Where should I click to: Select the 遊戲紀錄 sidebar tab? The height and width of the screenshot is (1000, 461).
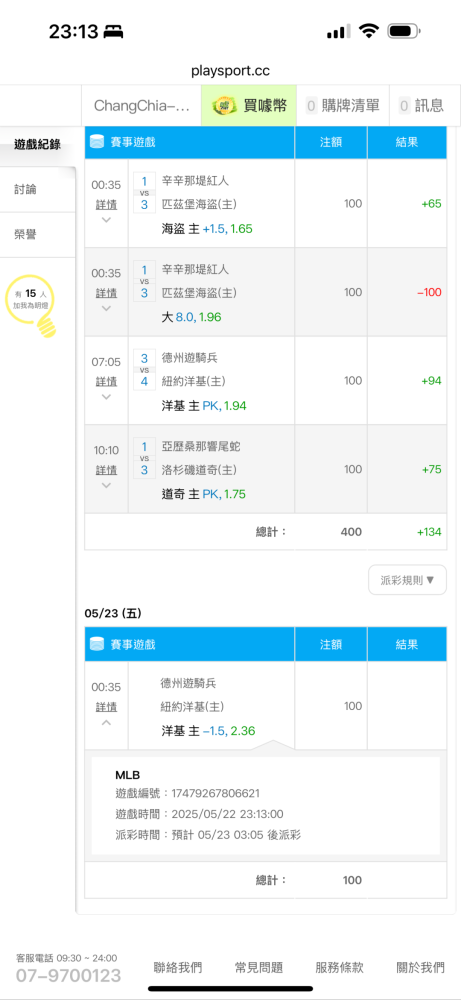tap(38, 145)
